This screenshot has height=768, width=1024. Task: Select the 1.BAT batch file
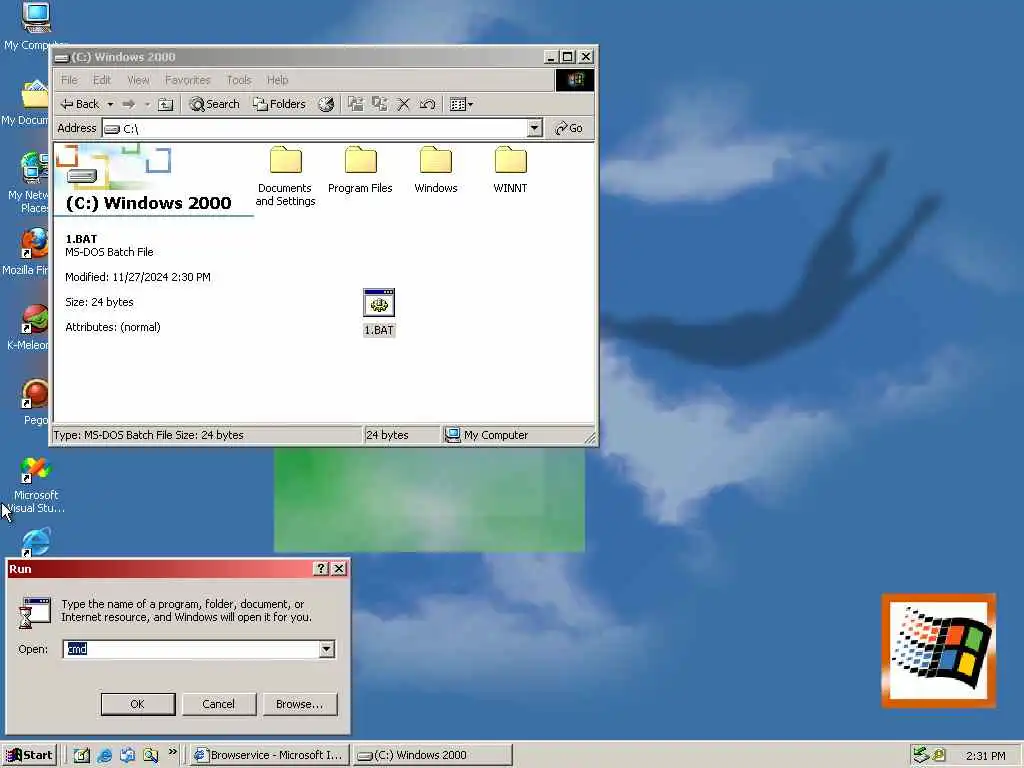click(x=379, y=313)
